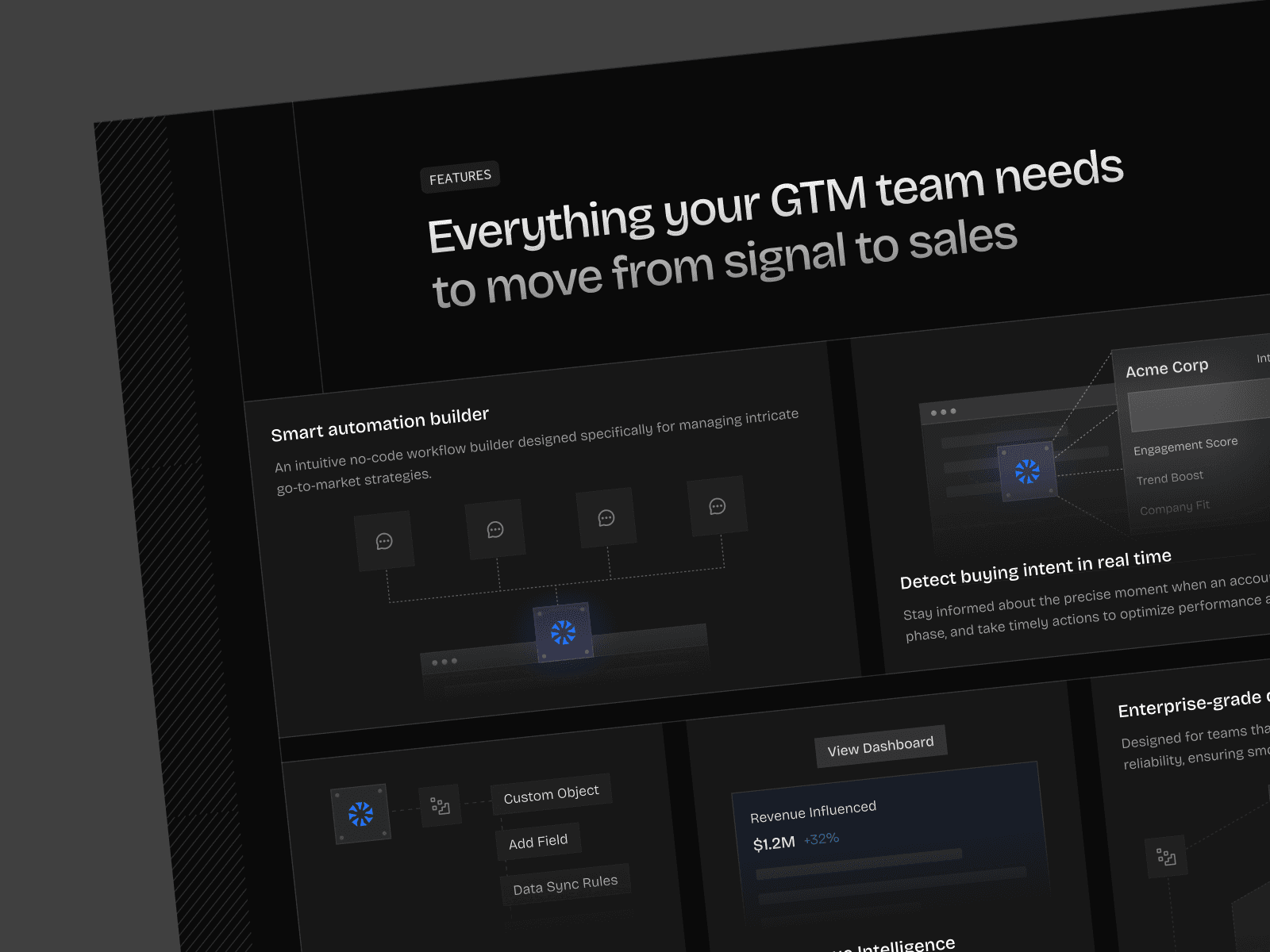
Task: Click the second chat bubble icon tile
Action: pos(495,529)
